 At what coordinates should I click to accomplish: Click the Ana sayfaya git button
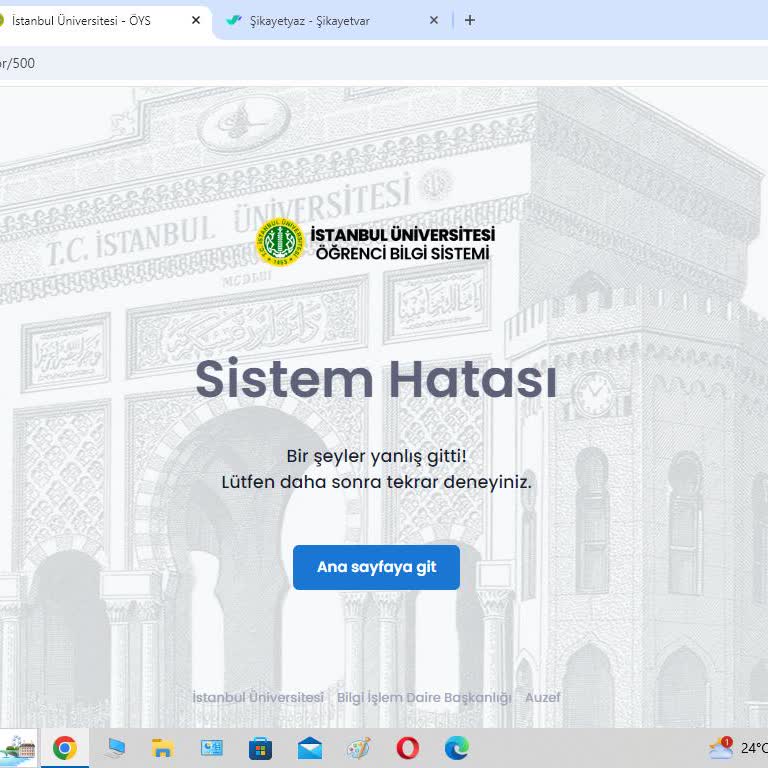pos(376,567)
